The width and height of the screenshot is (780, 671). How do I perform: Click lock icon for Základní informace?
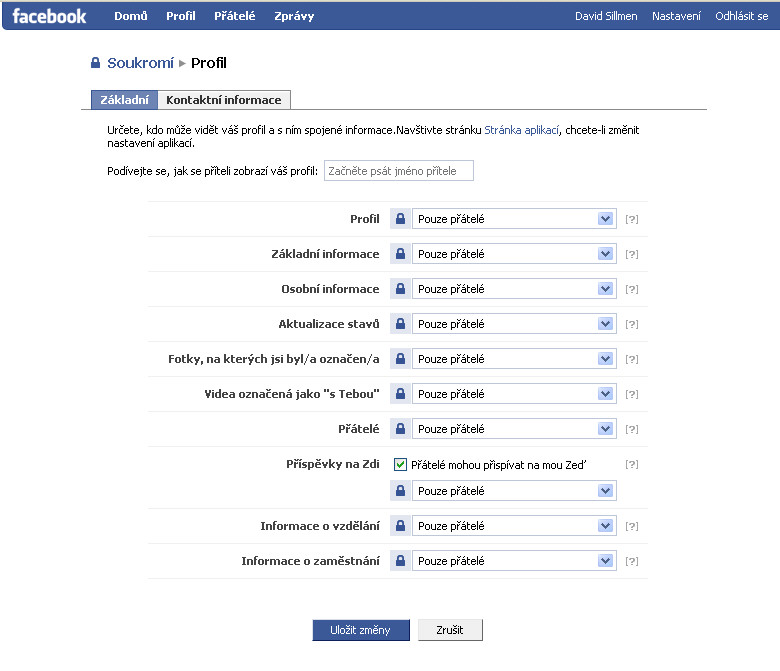[400, 254]
